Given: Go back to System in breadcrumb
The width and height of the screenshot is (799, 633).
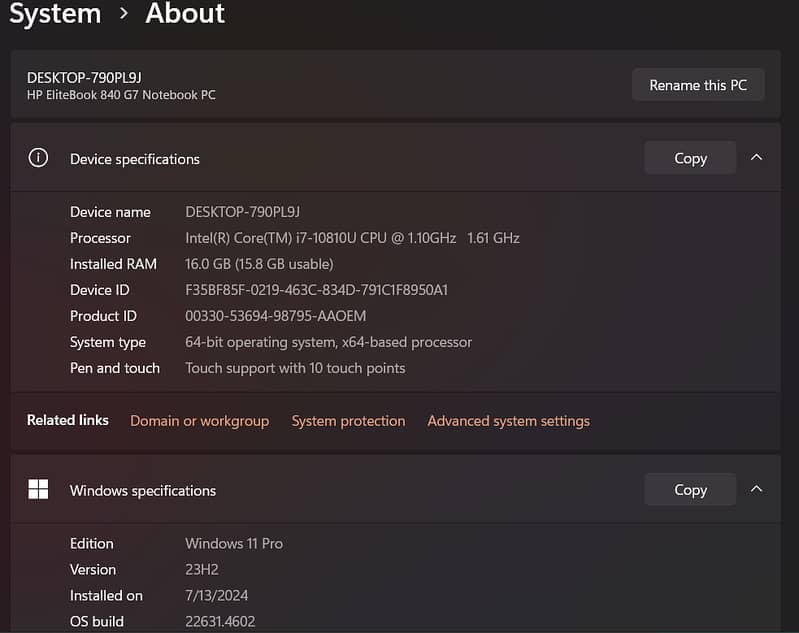Looking at the screenshot, I should click(55, 14).
